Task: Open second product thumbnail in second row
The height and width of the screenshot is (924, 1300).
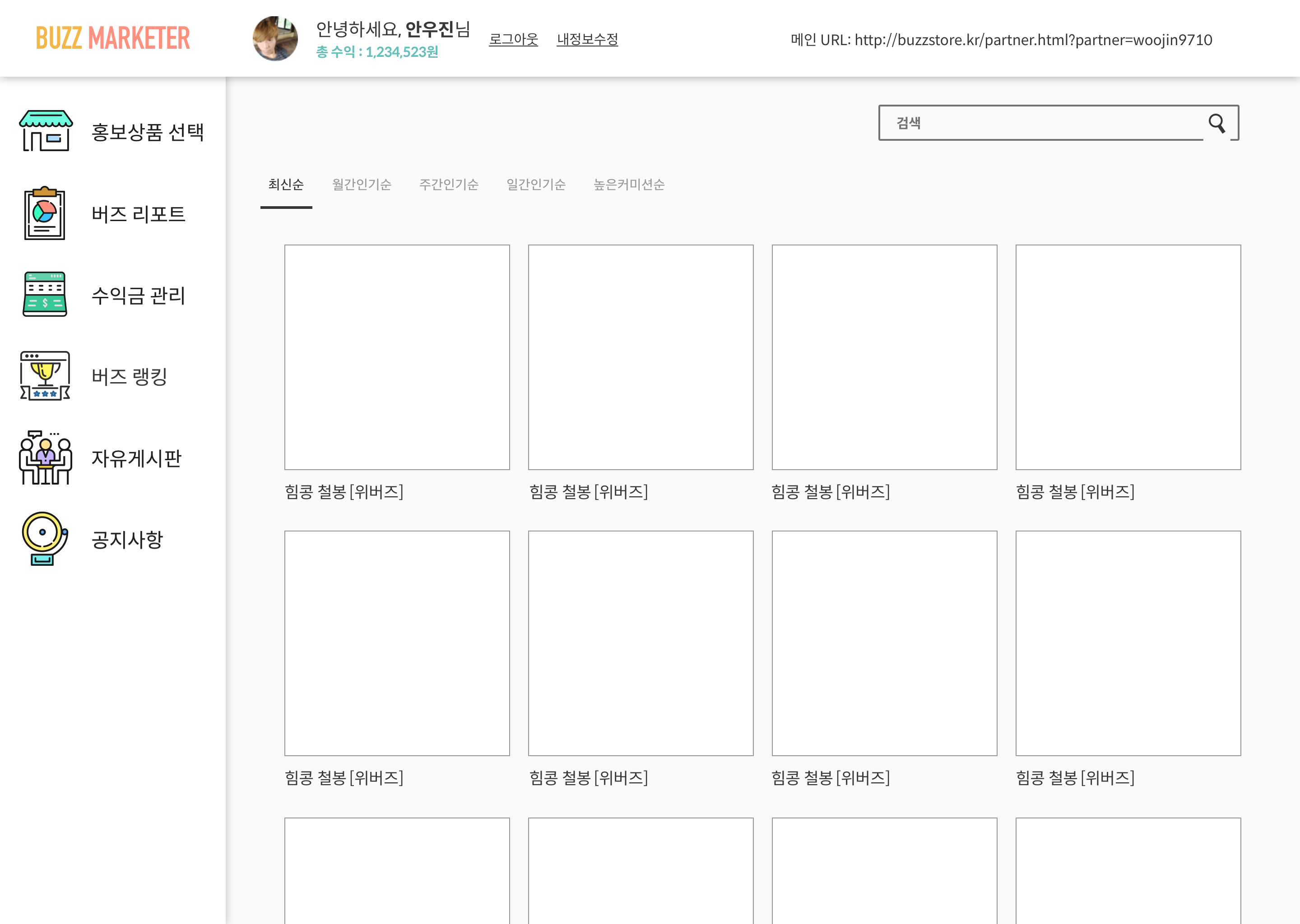Action: 641,643
